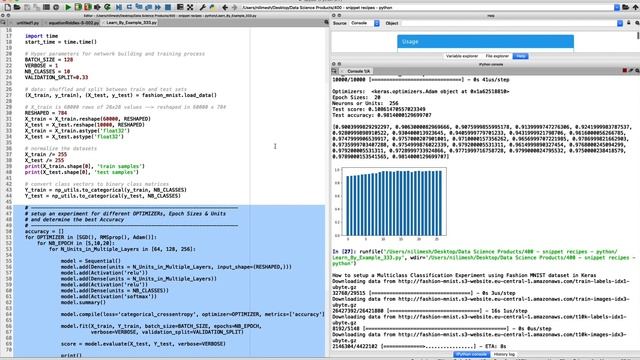Open the Help pane options gear
The image size is (640, 360).
click(637, 23)
